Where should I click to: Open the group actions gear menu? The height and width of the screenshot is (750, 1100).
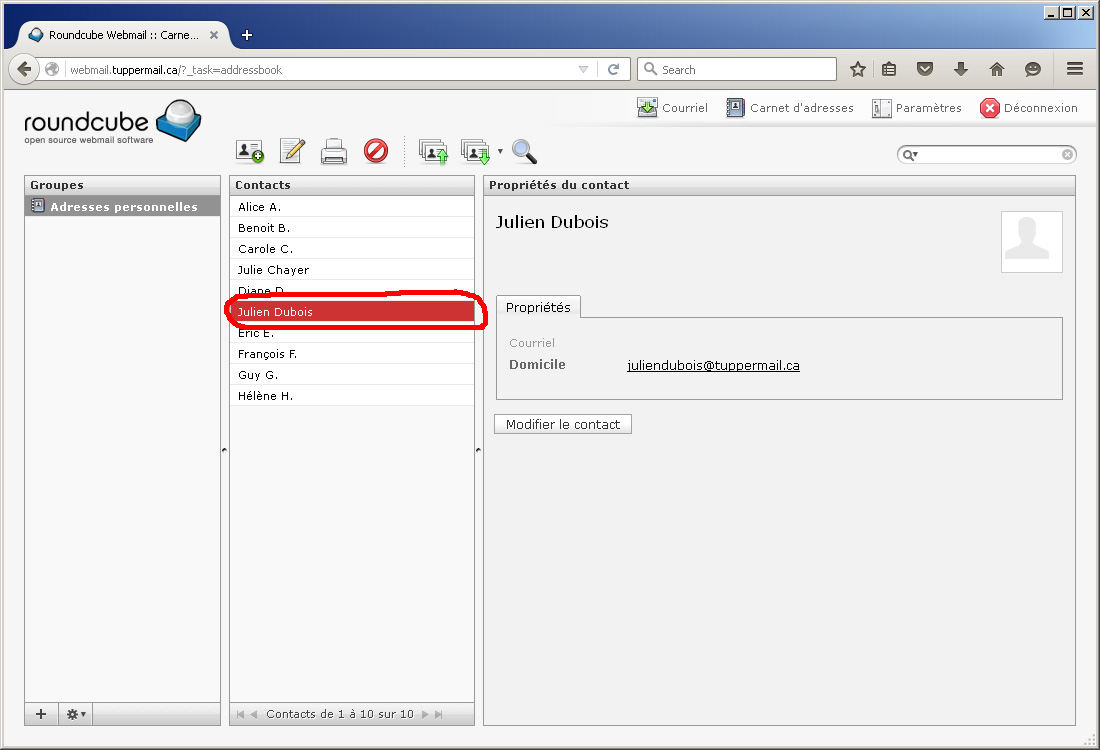(x=75, y=714)
